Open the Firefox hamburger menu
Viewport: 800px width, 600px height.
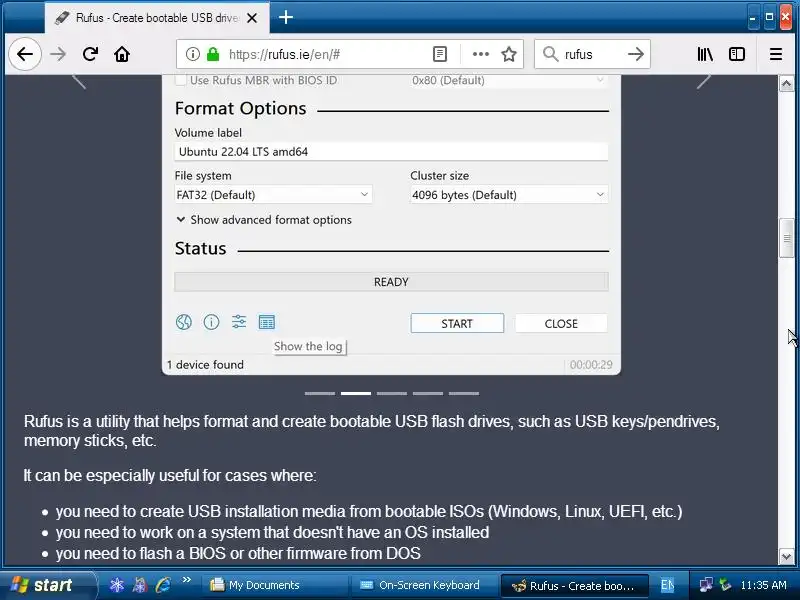[x=776, y=54]
